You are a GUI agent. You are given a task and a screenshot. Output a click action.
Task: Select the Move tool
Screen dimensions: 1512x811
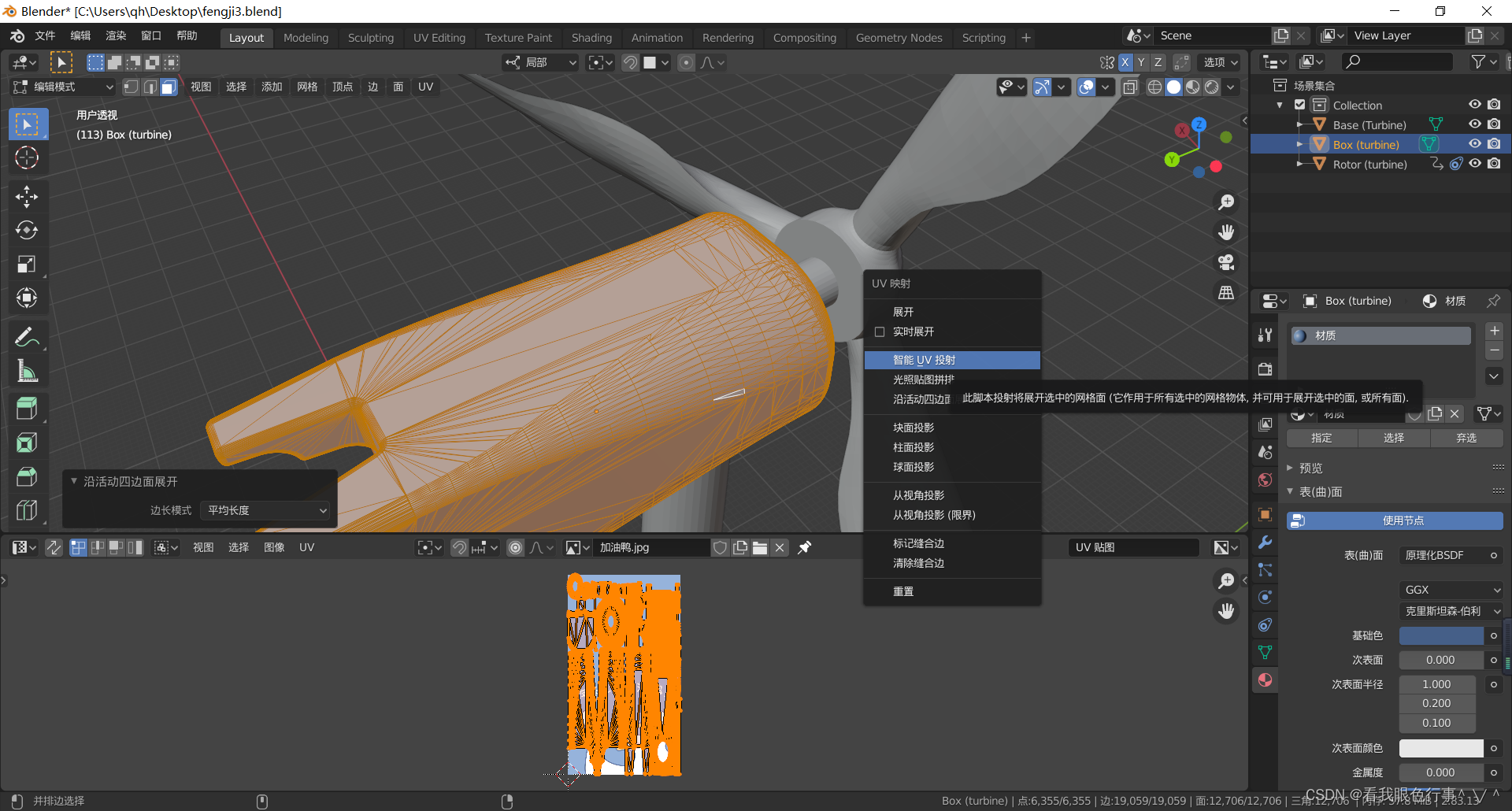click(x=27, y=197)
